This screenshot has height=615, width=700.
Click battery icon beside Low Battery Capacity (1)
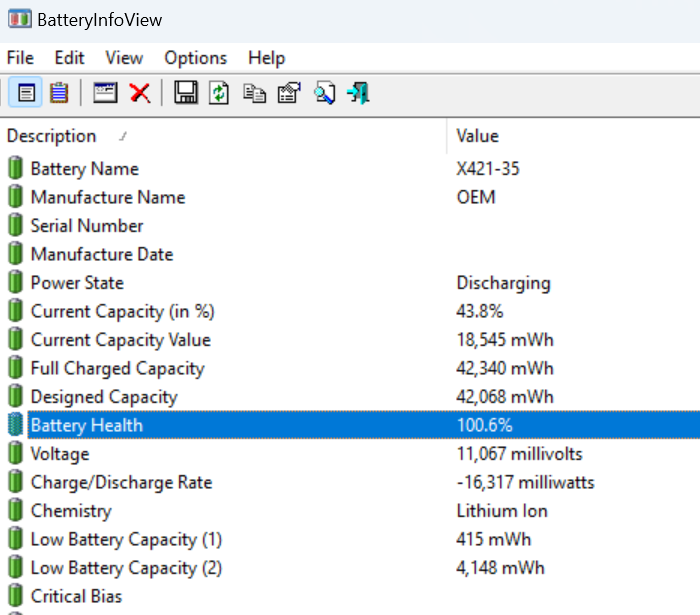point(16,539)
